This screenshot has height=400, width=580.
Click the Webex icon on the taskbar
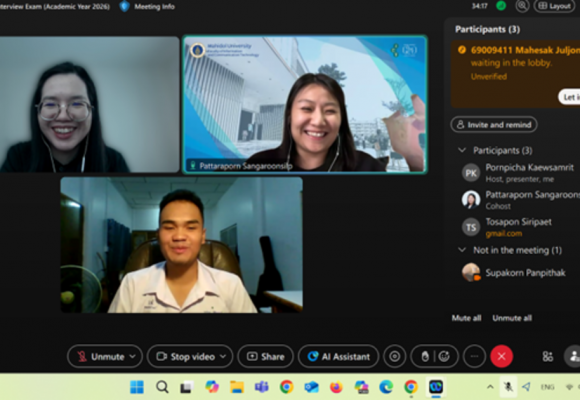pos(436,387)
